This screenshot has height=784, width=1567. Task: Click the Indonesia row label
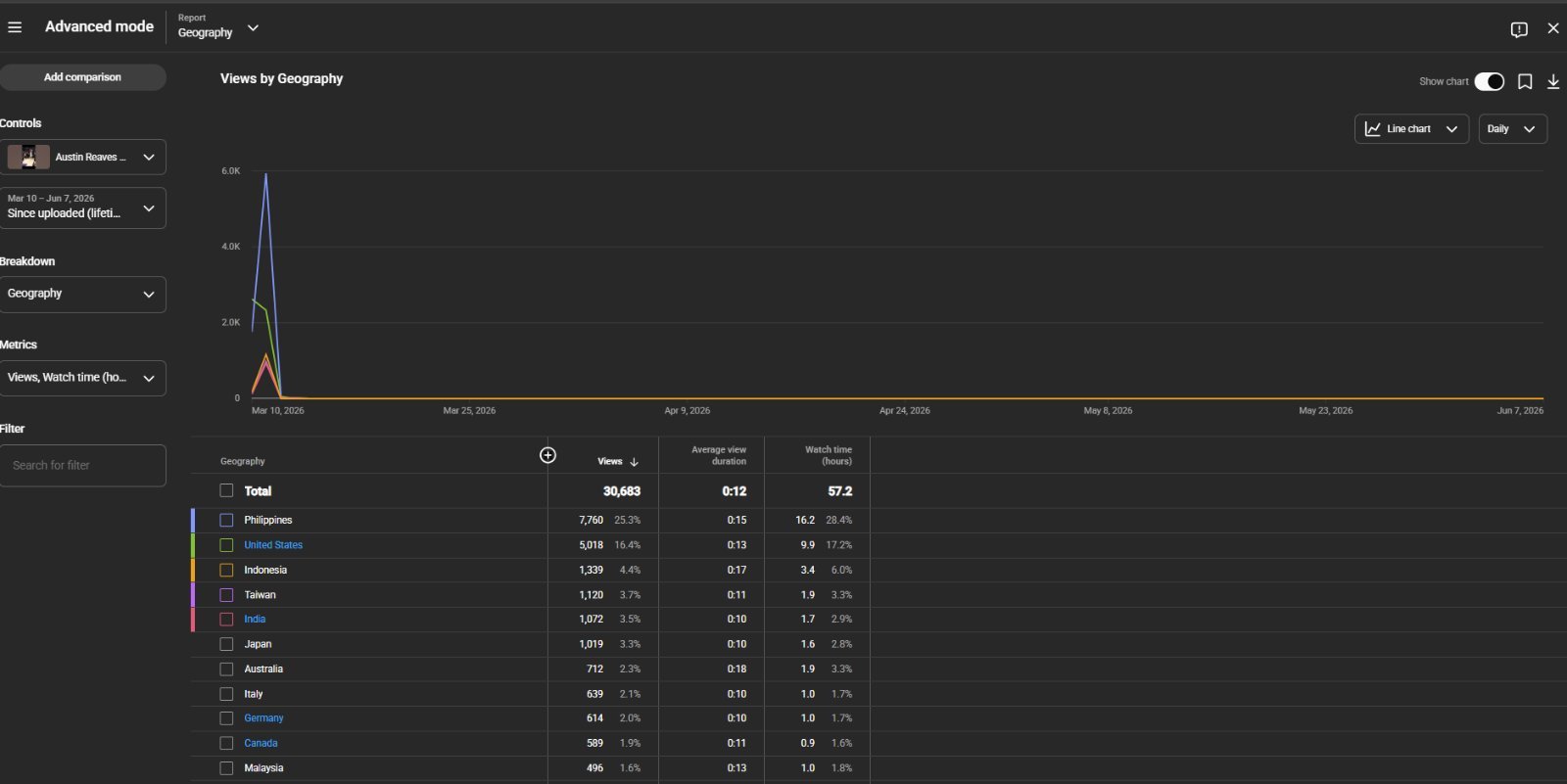(265, 571)
